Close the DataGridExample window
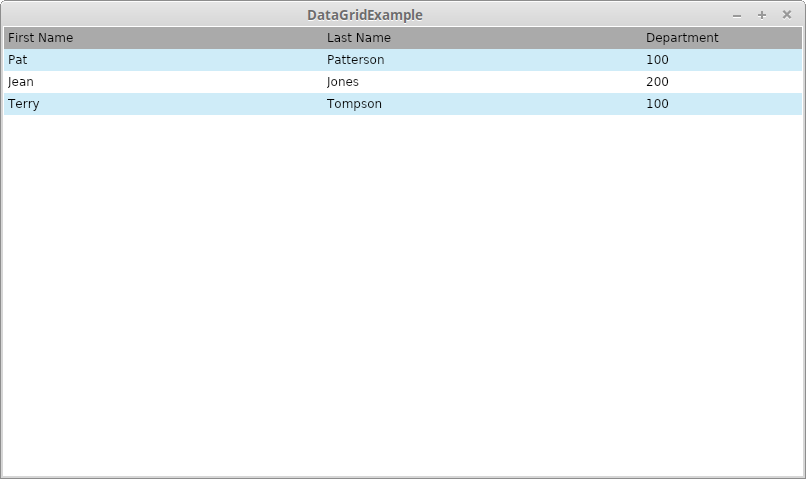The height and width of the screenshot is (479, 806). pyautogui.click(x=787, y=15)
